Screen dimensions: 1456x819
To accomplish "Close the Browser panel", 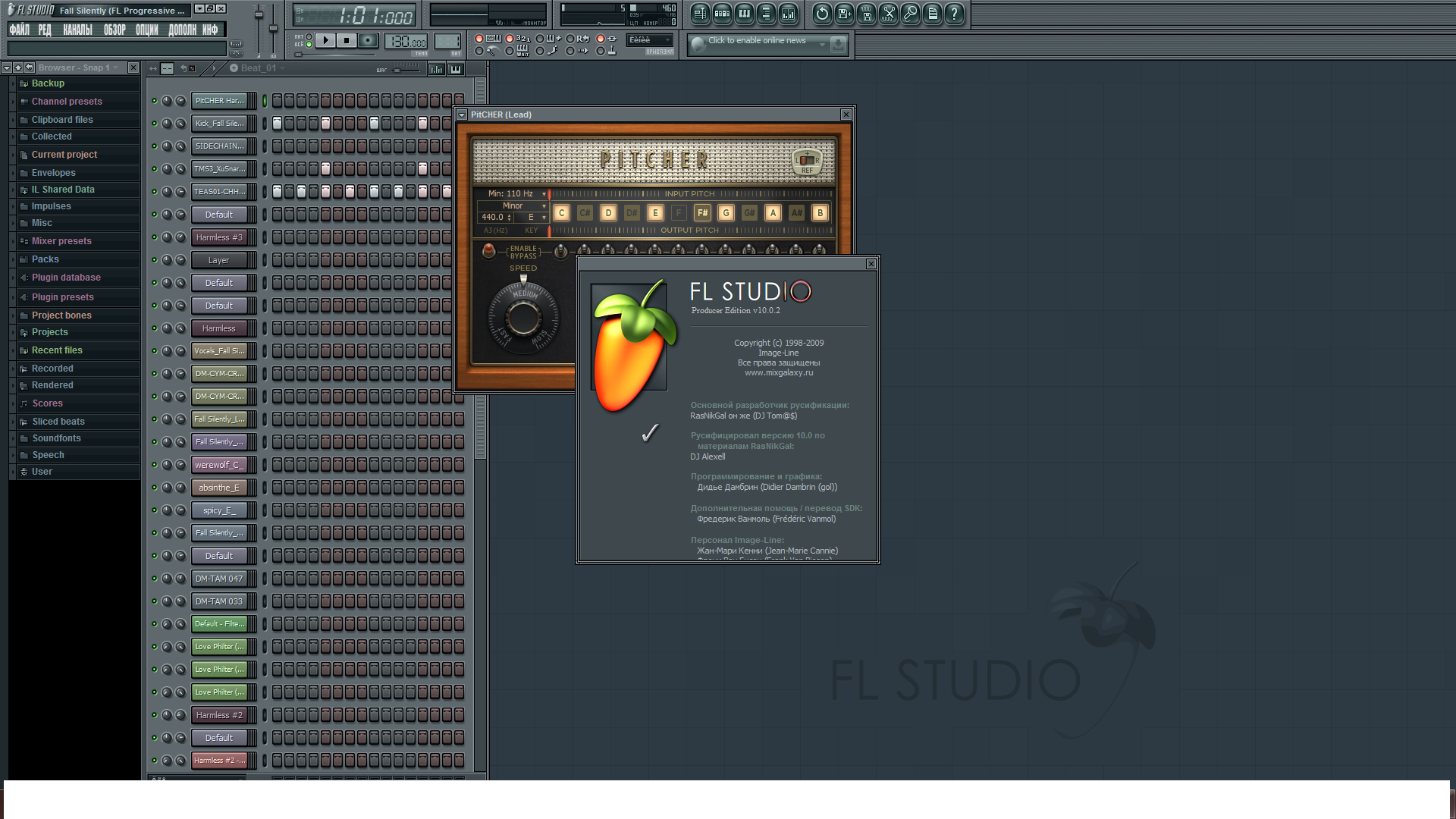I will (133, 67).
